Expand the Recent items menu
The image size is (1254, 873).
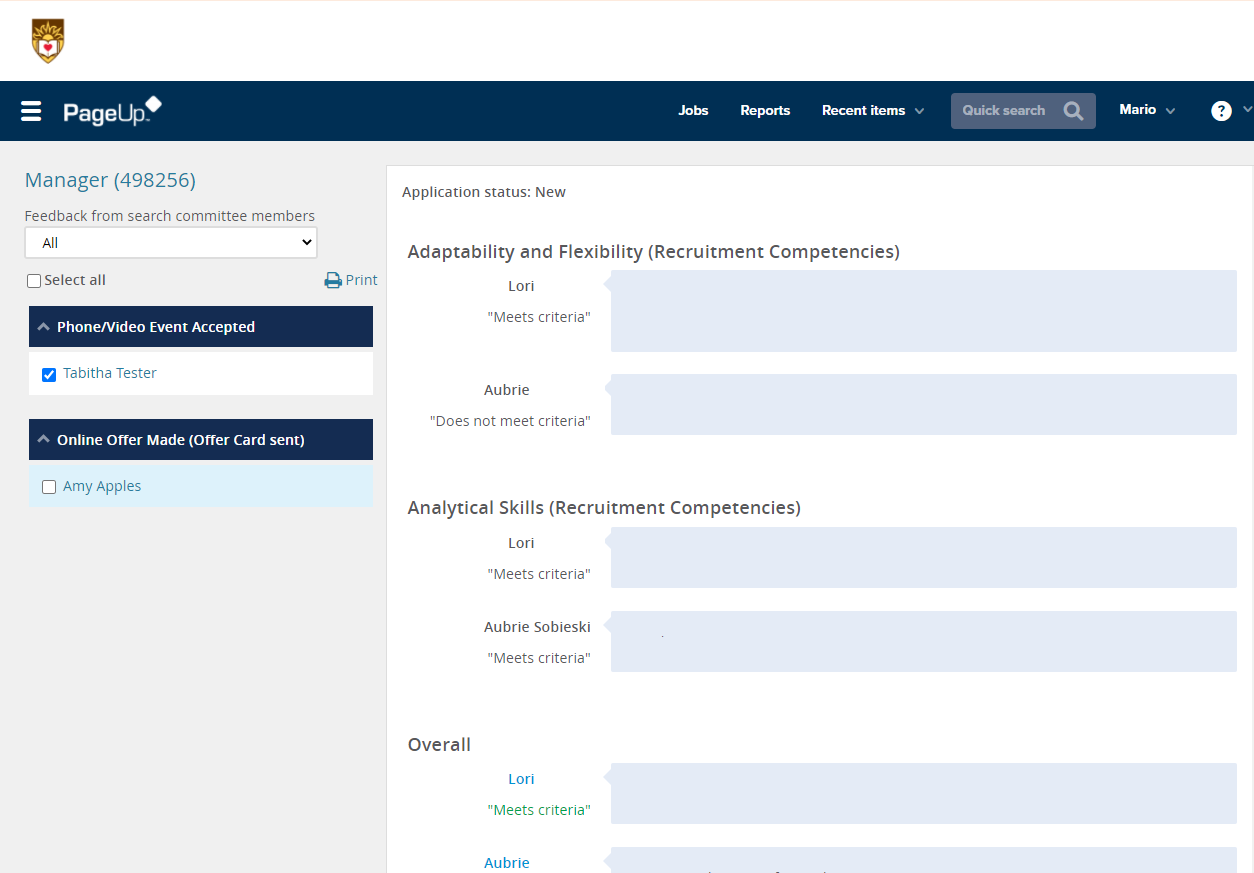[x=872, y=111]
